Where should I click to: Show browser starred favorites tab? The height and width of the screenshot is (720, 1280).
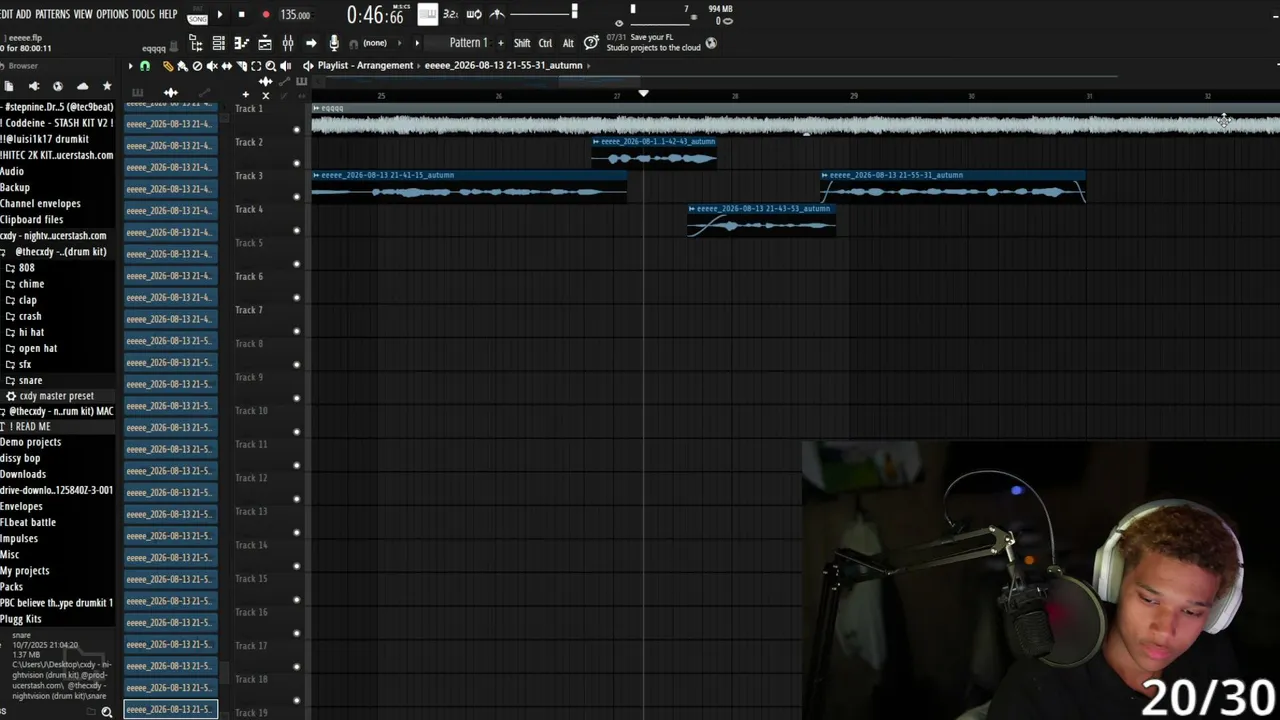click(107, 86)
